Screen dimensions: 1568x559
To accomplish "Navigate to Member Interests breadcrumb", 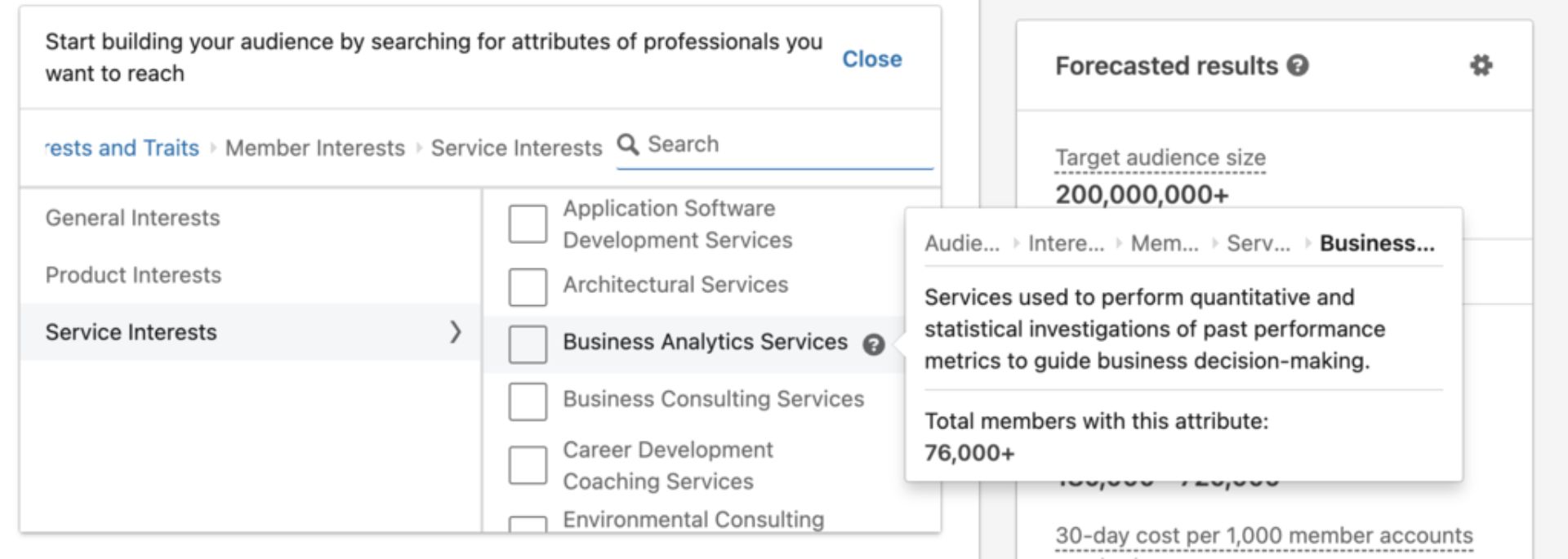I will click(313, 148).
